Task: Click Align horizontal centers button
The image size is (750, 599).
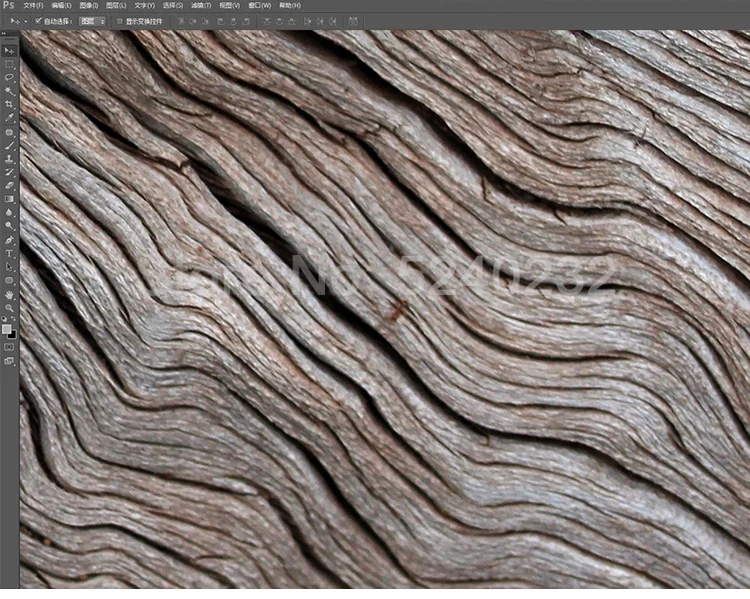Action: pyautogui.click(x=233, y=22)
